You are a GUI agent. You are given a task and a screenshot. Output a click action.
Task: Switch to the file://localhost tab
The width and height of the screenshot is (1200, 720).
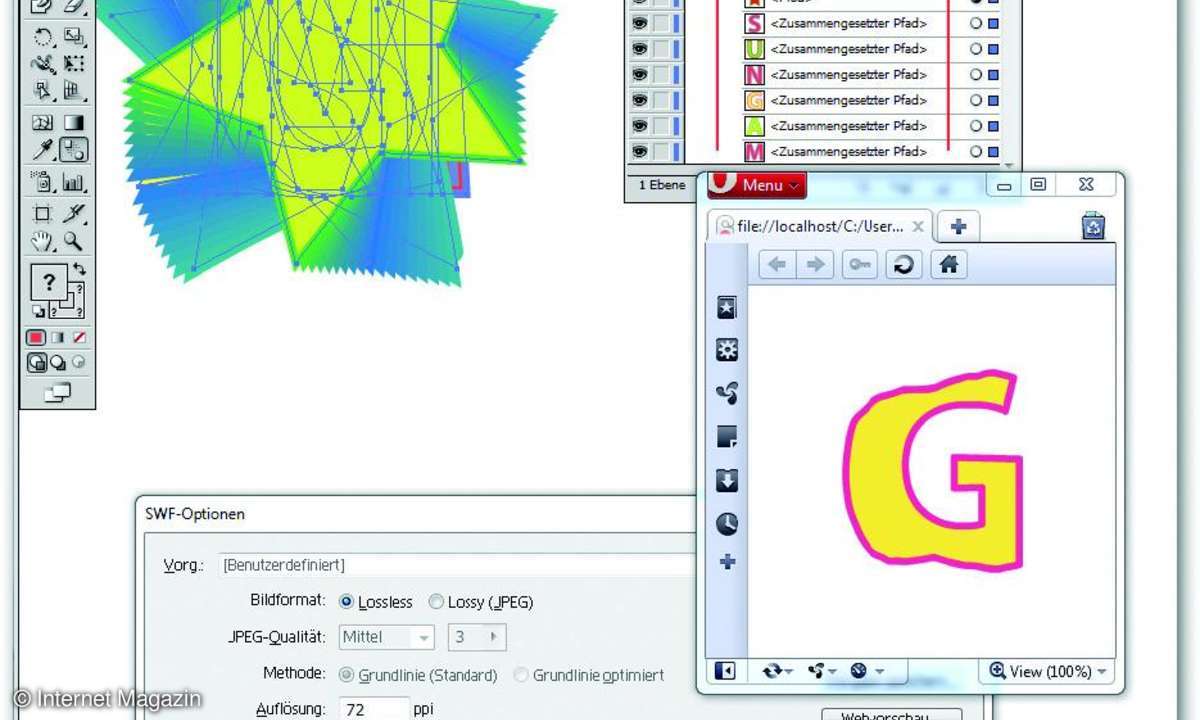click(820, 227)
